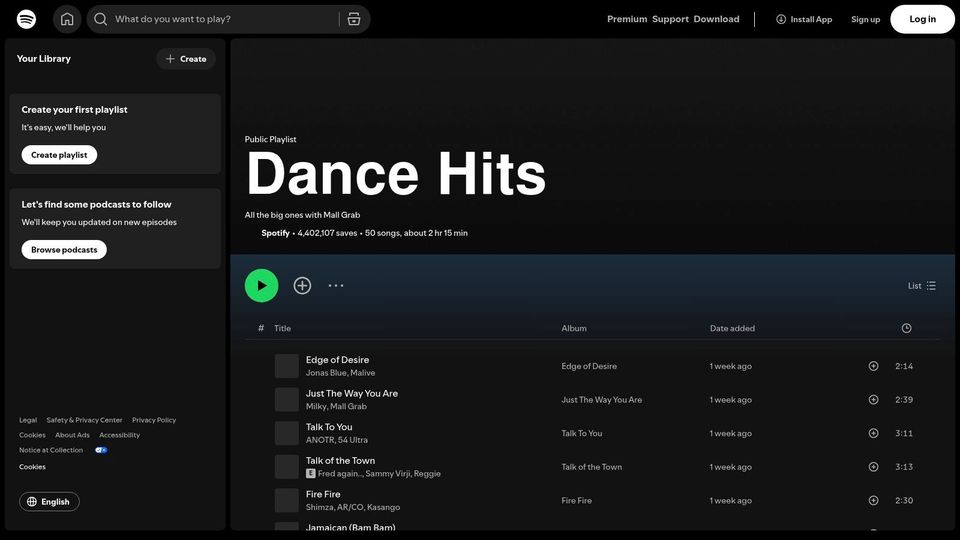Click Talk To You cover thumbnail
This screenshot has width=960, height=540.
(x=287, y=433)
